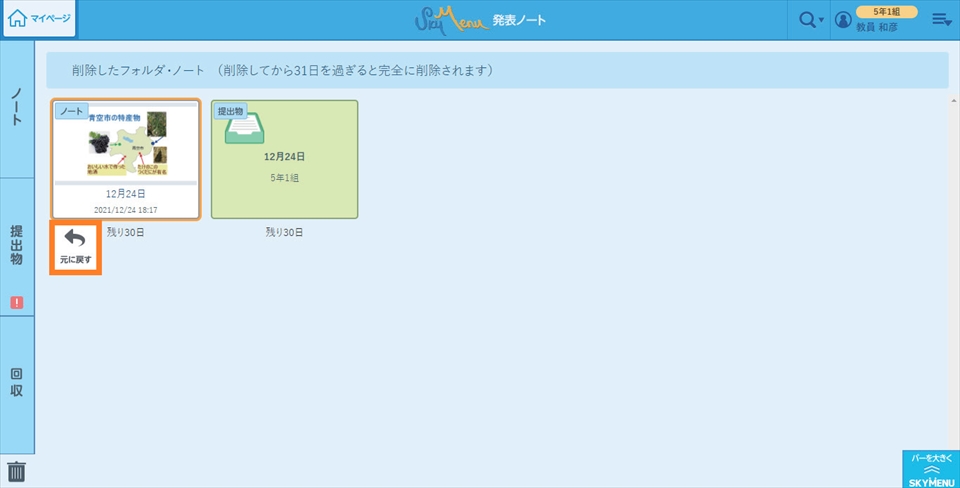Expand the search dropdown arrow
This screenshot has height=488, width=960.
[822, 21]
